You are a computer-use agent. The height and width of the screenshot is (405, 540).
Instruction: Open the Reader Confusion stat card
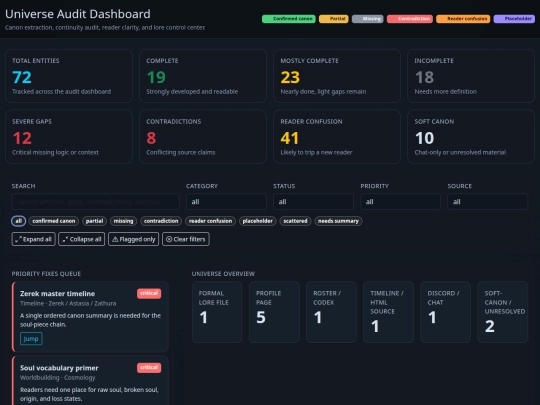pos(337,136)
